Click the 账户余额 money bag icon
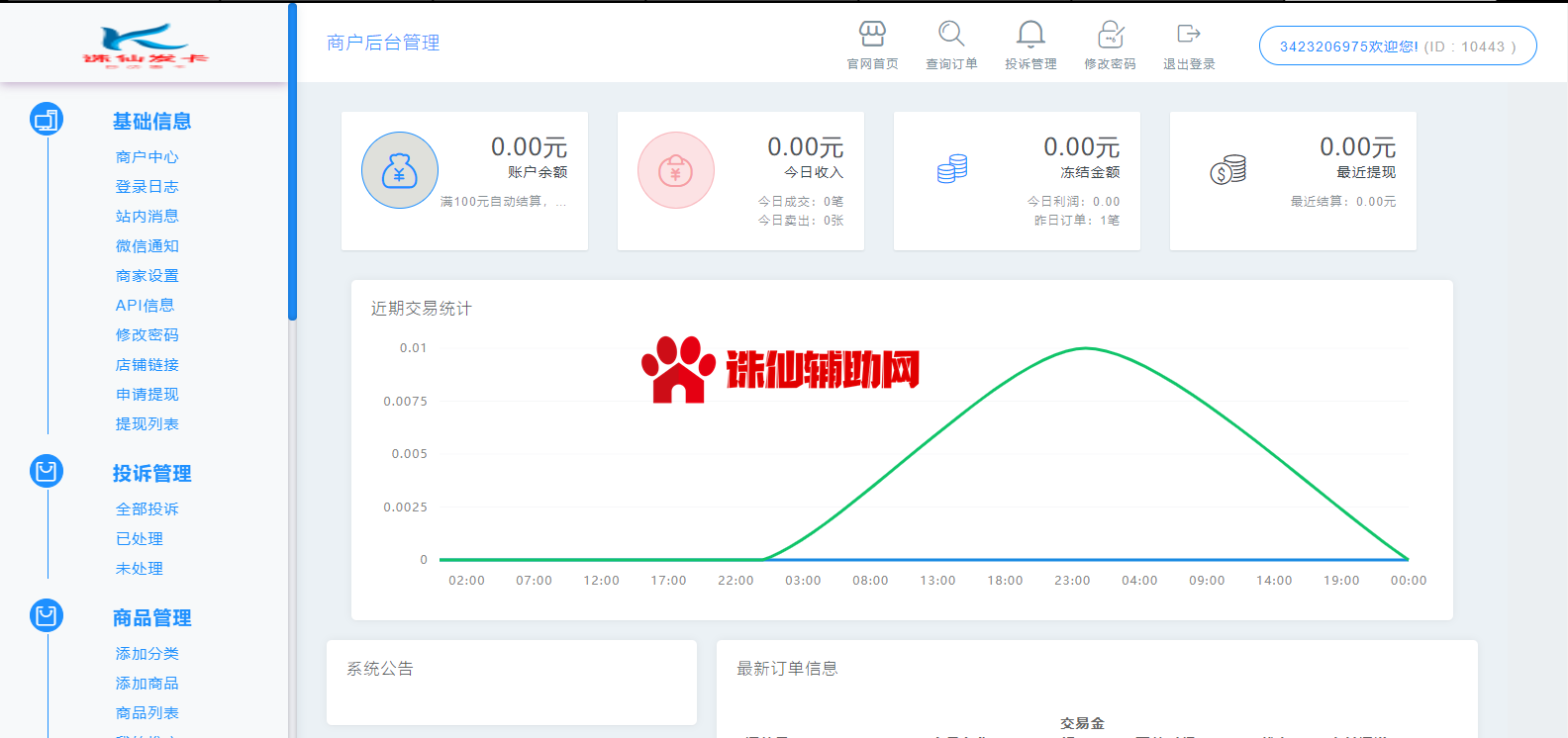The width and height of the screenshot is (1568, 738). click(x=400, y=170)
